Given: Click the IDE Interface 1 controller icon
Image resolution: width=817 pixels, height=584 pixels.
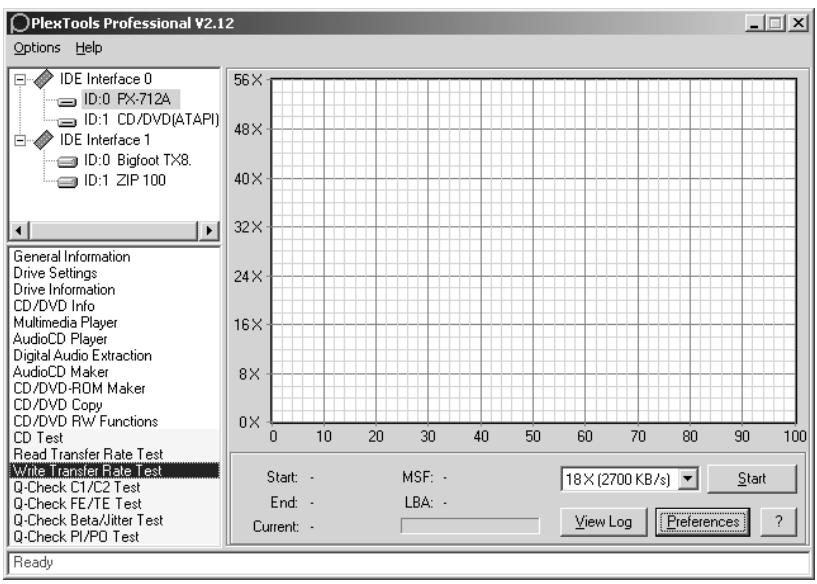Looking at the screenshot, I should (x=43, y=140).
